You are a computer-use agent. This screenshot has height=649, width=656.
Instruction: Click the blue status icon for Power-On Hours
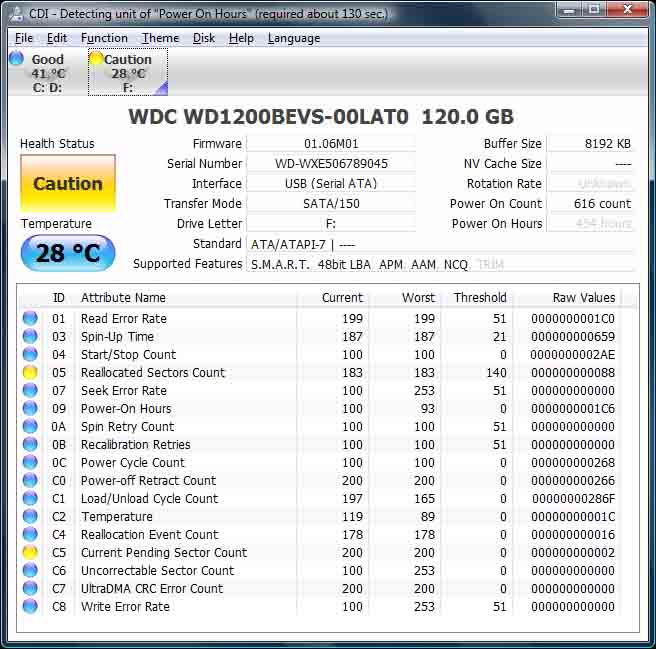[x=30, y=408]
